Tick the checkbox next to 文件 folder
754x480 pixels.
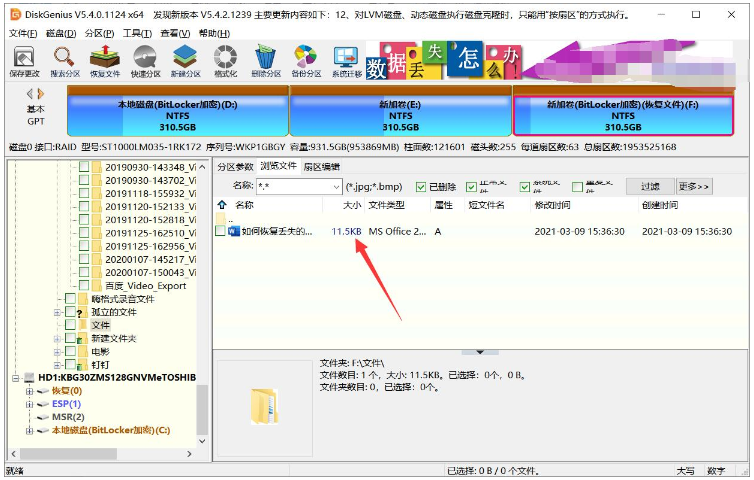(x=70, y=325)
